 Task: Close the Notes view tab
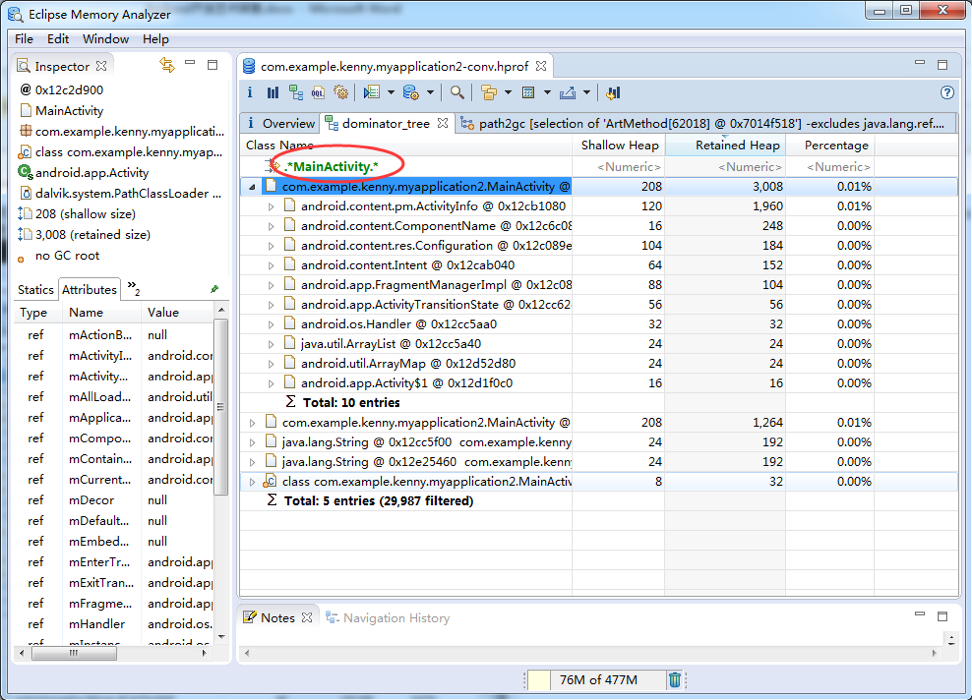[307, 618]
